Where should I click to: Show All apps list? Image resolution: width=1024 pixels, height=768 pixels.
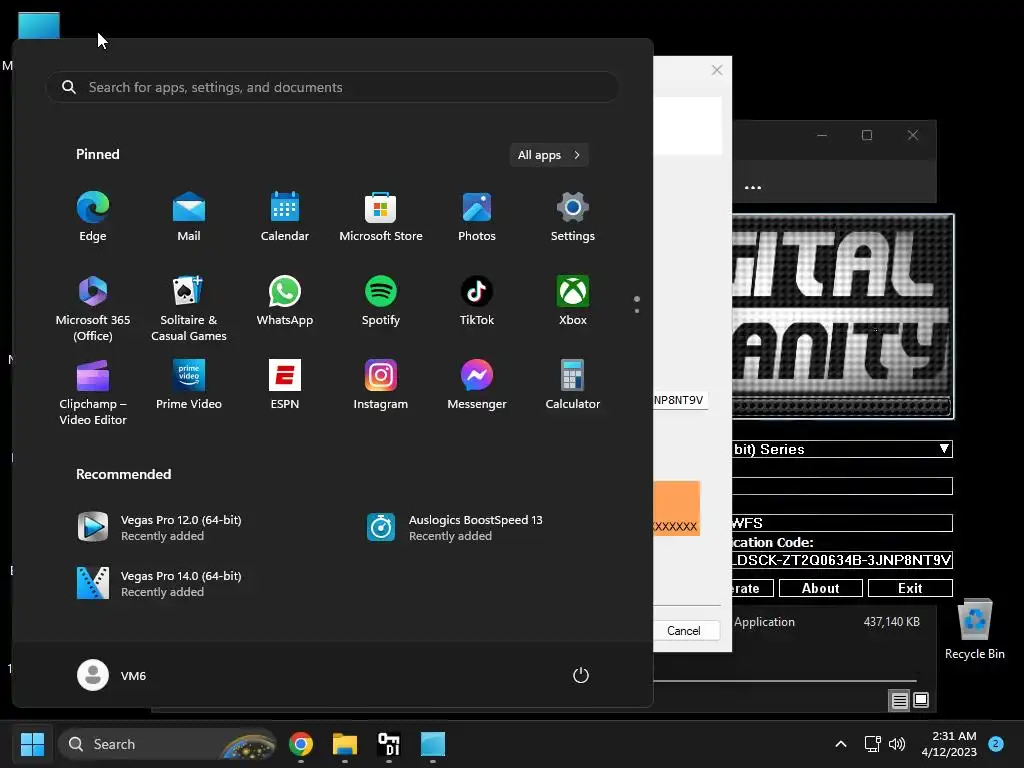pyautogui.click(x=549, y=155)
